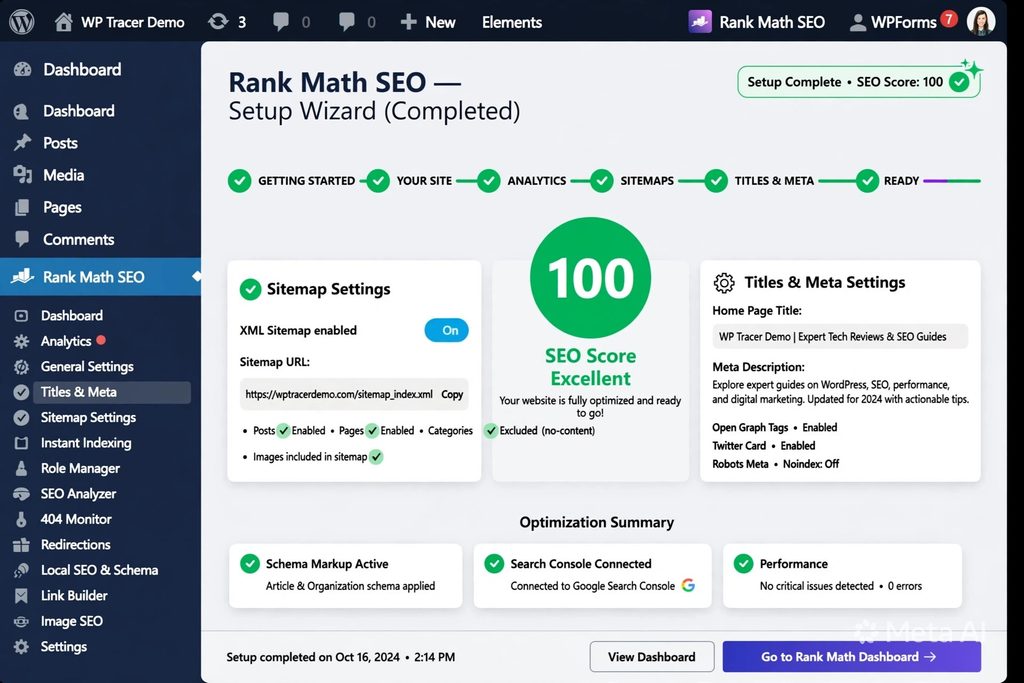Copy the sitemap URL

pos(452,394)
